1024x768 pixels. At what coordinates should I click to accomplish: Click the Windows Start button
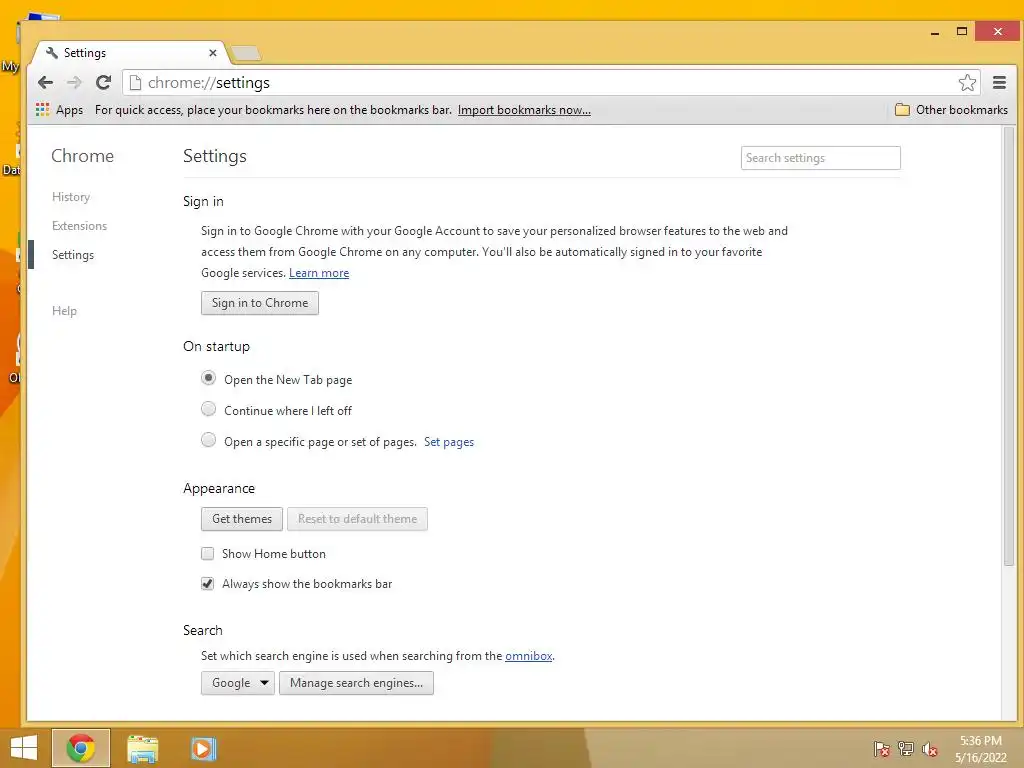(24, 748)
